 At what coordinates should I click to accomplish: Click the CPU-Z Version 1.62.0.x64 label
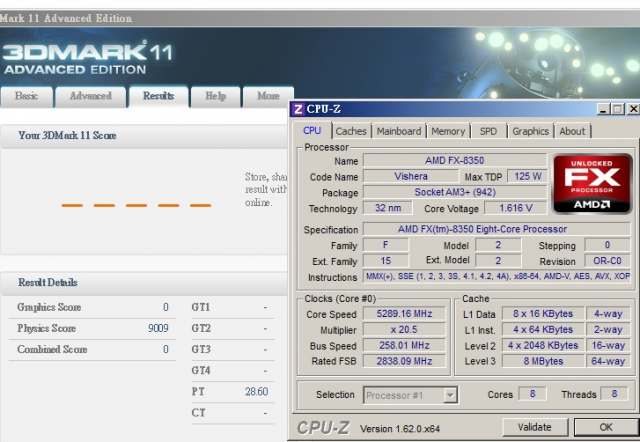click(400, 429)
